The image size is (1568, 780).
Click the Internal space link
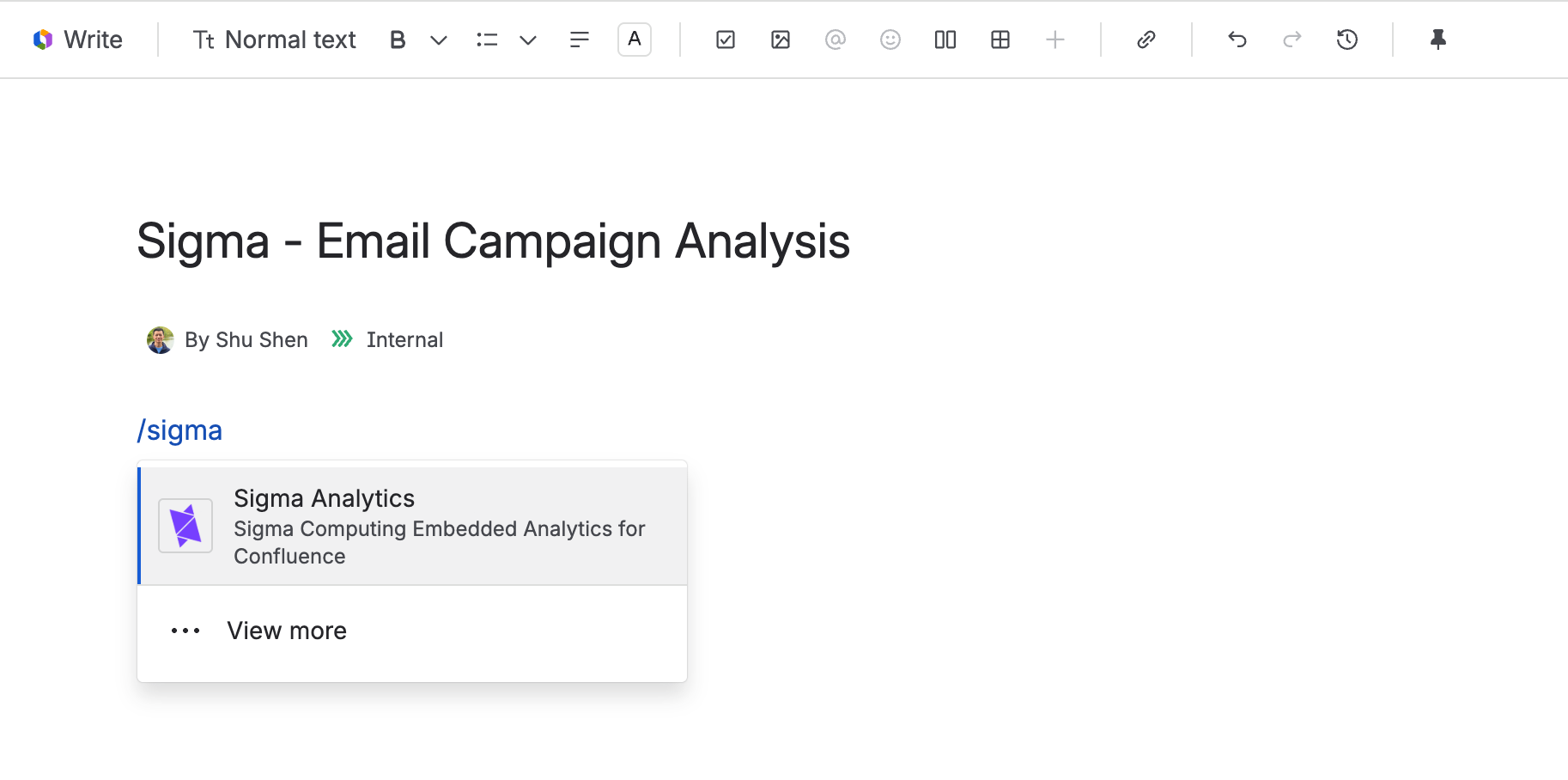[x=404, y=340]
